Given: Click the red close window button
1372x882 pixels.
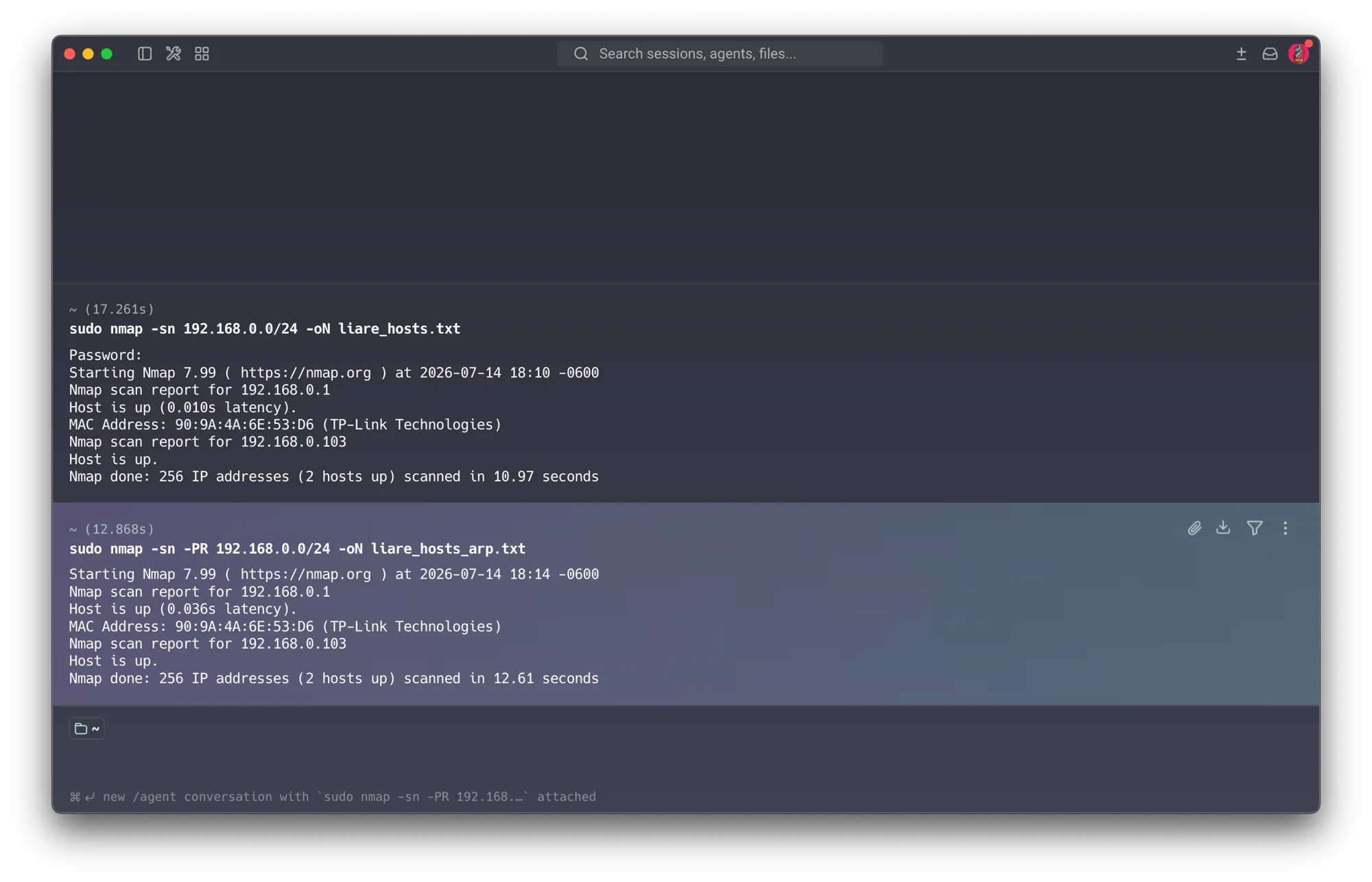Looking at the screenshot, I should pyautogui.click(x=69, y=53).
